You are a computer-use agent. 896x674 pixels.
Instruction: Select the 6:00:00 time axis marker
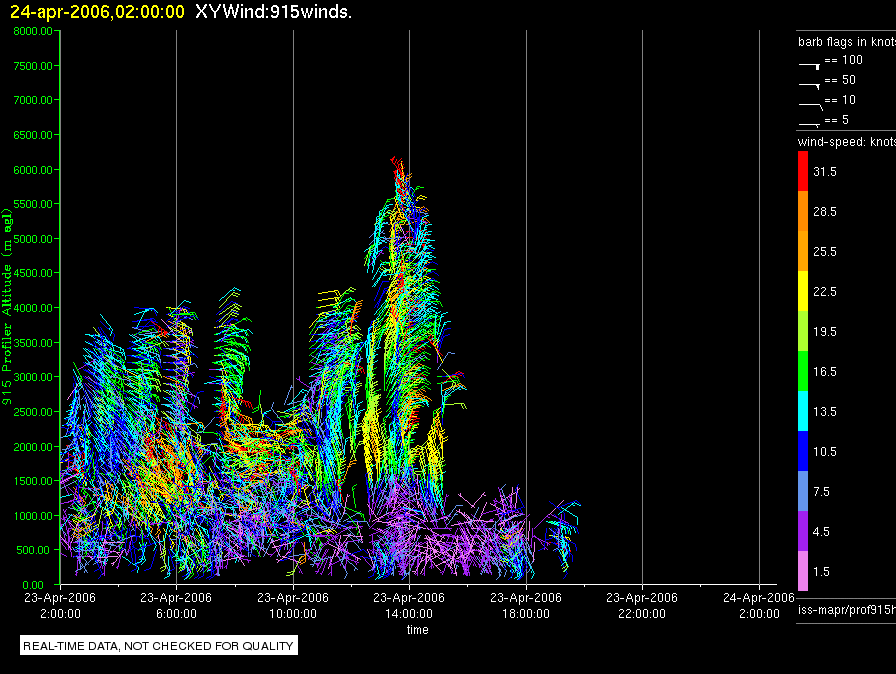pos(177,606)
